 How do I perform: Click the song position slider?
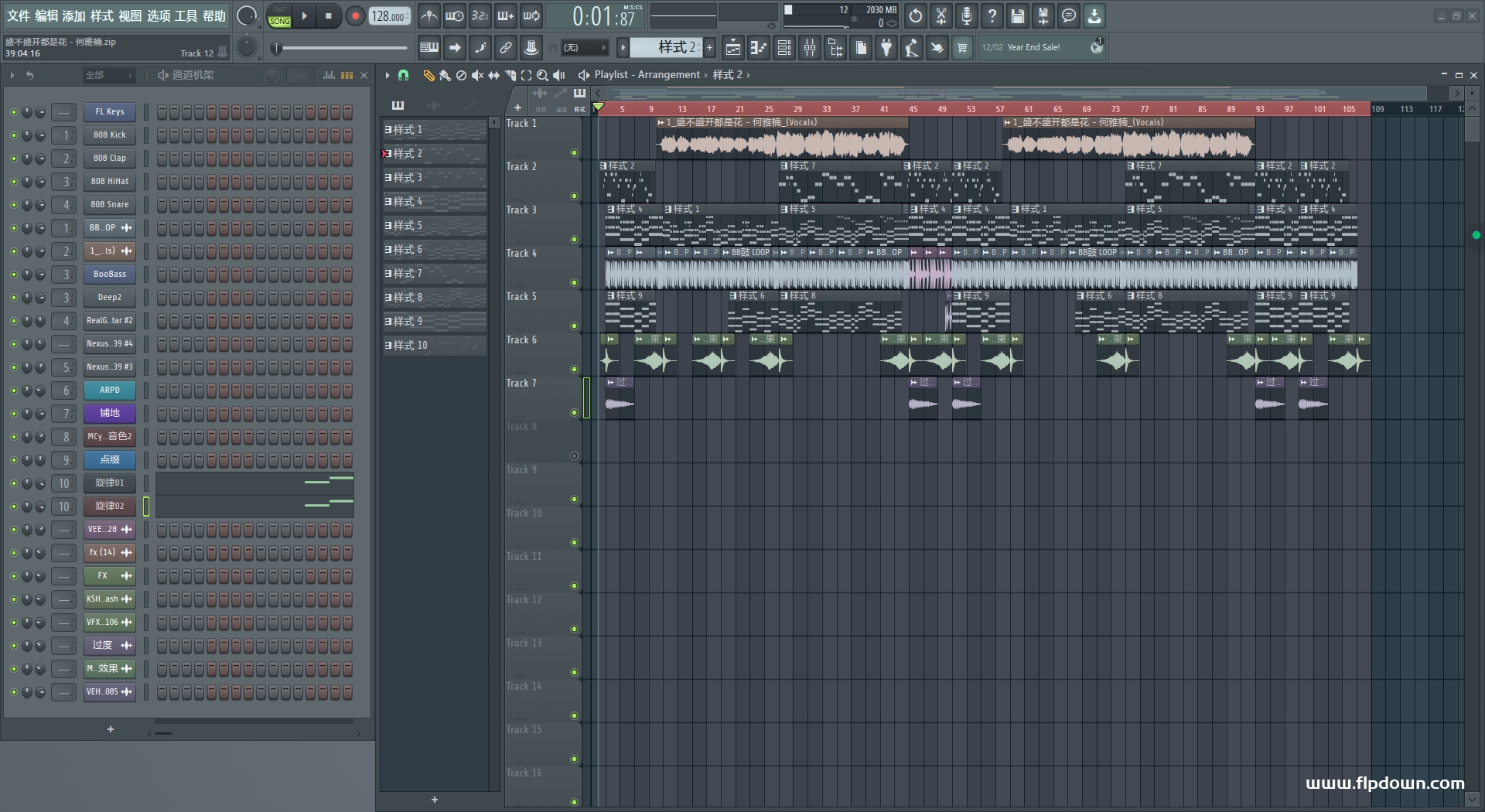[340, 48]
